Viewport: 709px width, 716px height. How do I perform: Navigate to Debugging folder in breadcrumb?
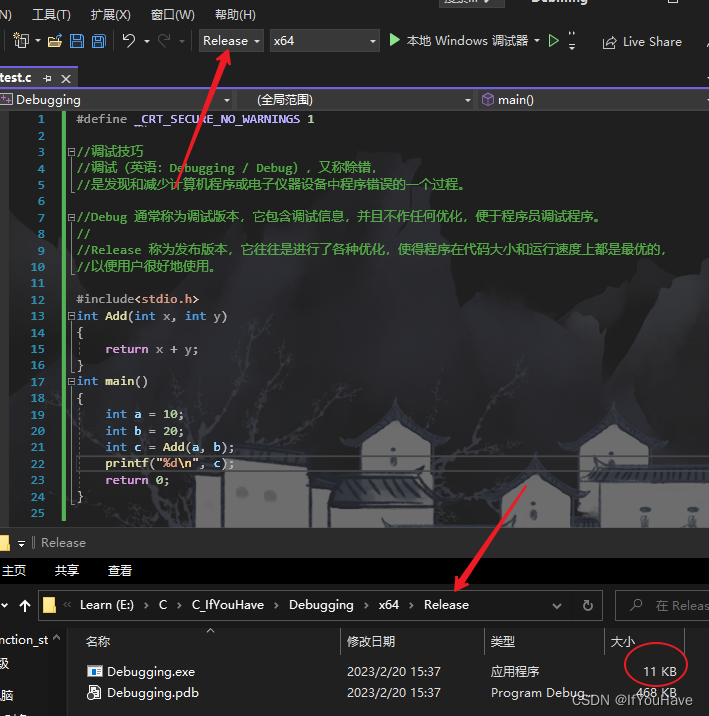tap(321, 605)
